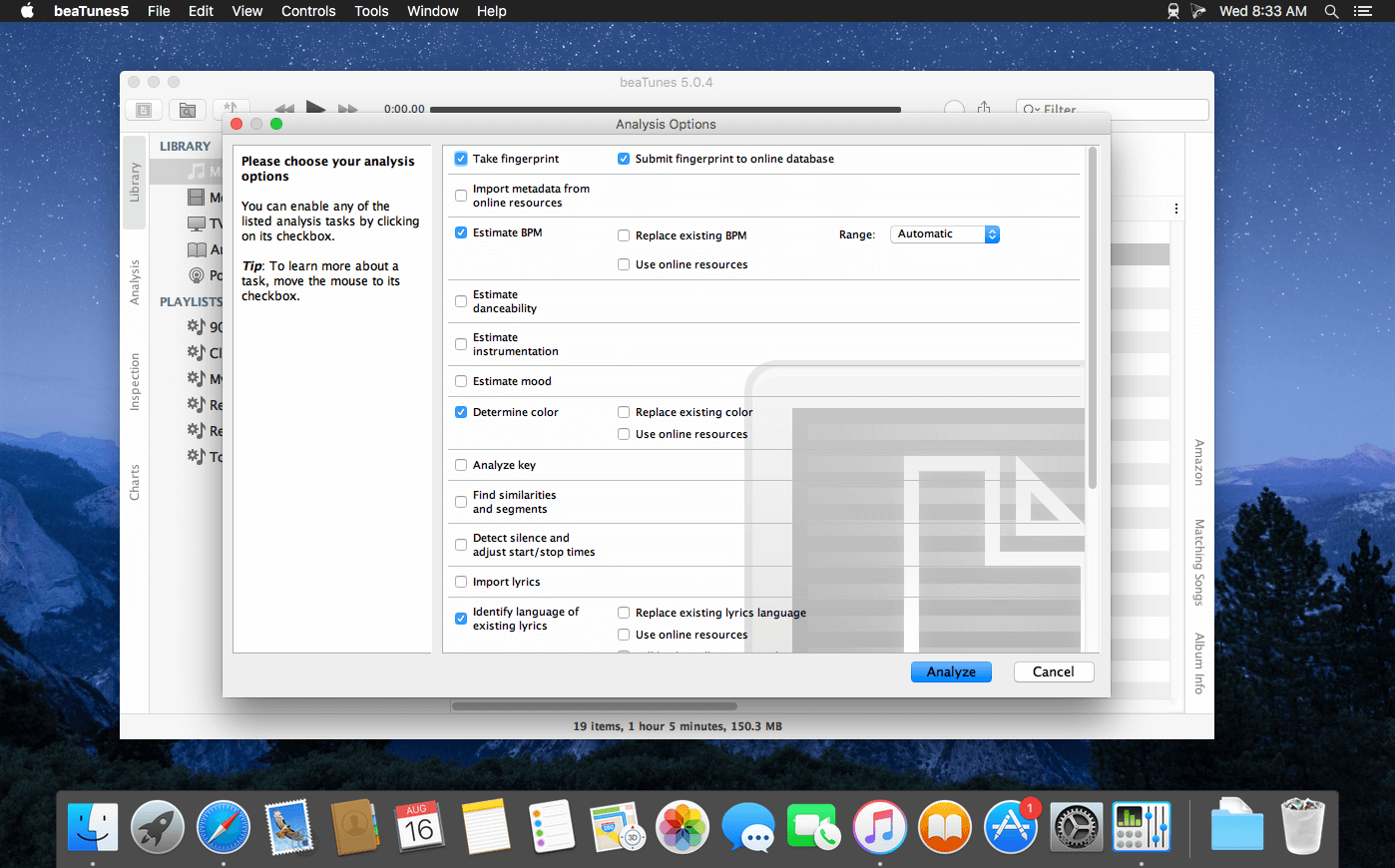Image resolution: width=1395 pixels, height=868 pixels.
Task: Tick the Analyze key checkbox
Action: (x=461, y=465)
